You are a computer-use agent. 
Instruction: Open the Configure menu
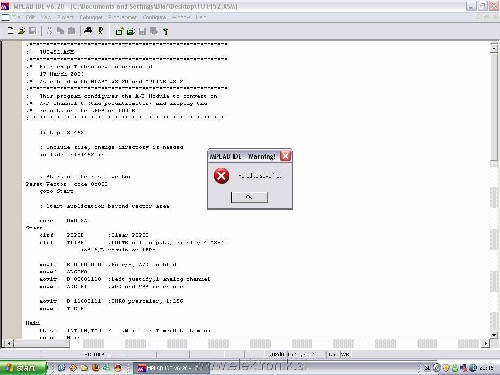pos(154,17)
